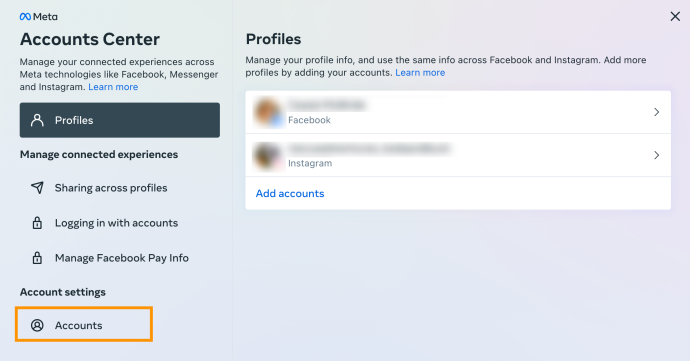
Task: Click the lock icon beside Logging in
Action: coord(37,223)
